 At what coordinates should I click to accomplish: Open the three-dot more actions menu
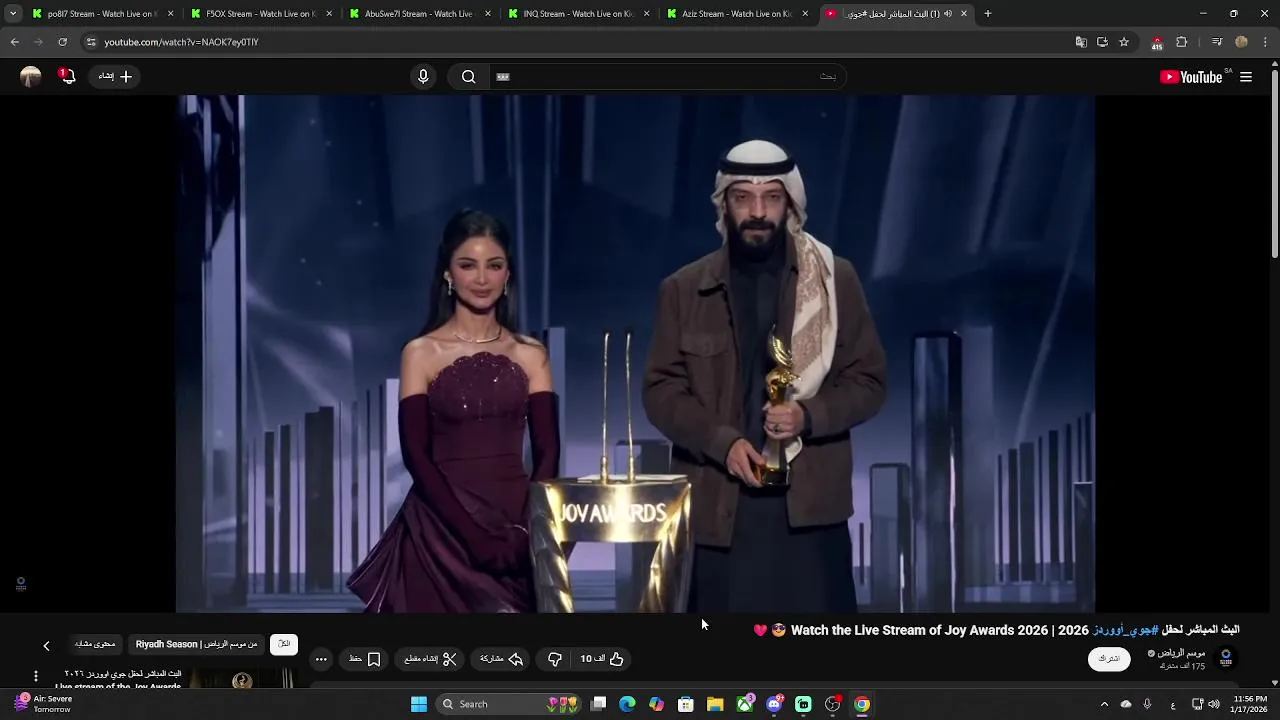click(x=321, y=659)
